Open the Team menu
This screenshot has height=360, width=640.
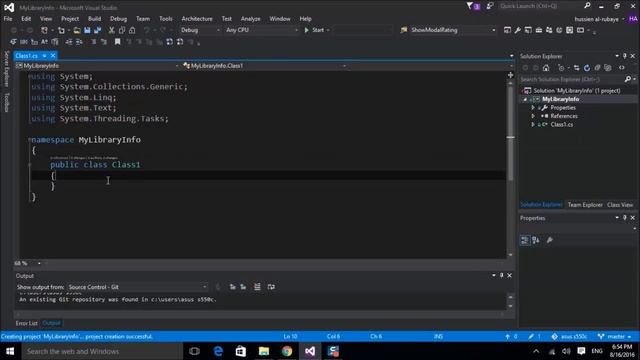pyautogui.click(x=143, y=19)
